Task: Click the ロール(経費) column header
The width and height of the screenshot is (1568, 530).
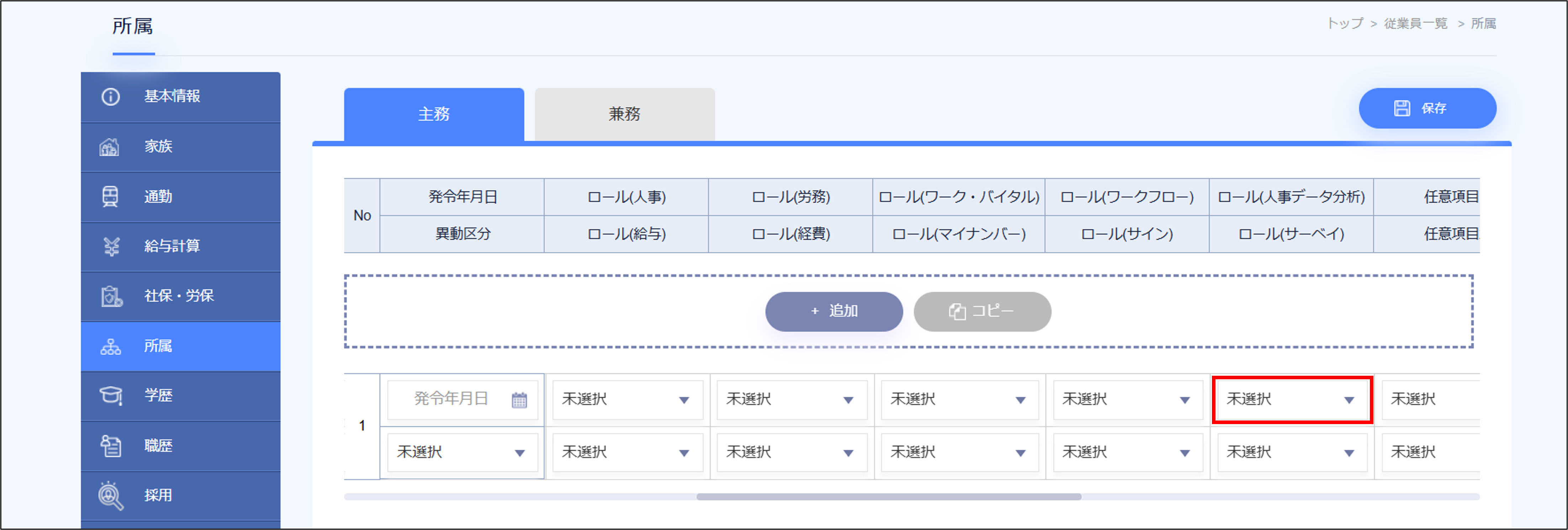Action: (791, 234)
